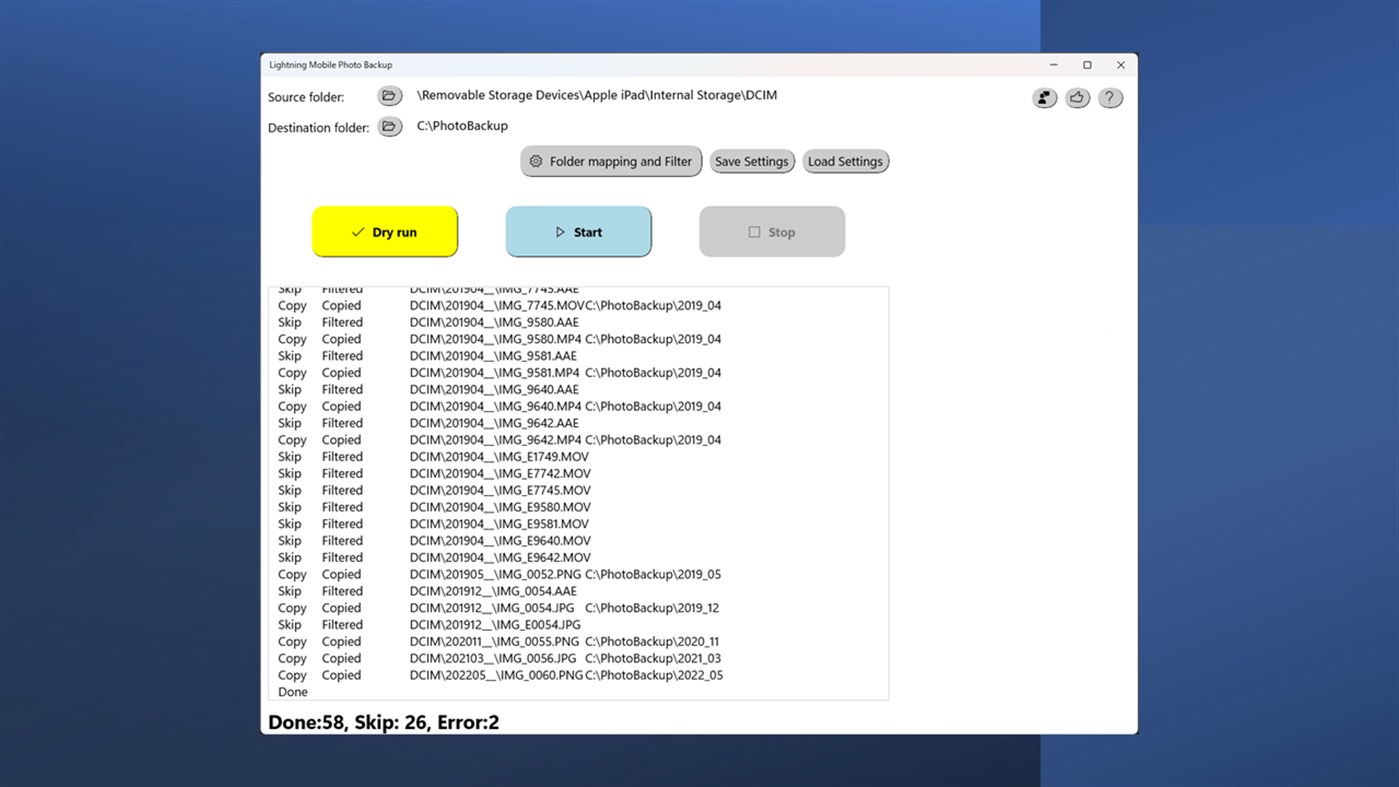Open the destination folder browse icon
1399x787 pixels.
click(389, 126)
